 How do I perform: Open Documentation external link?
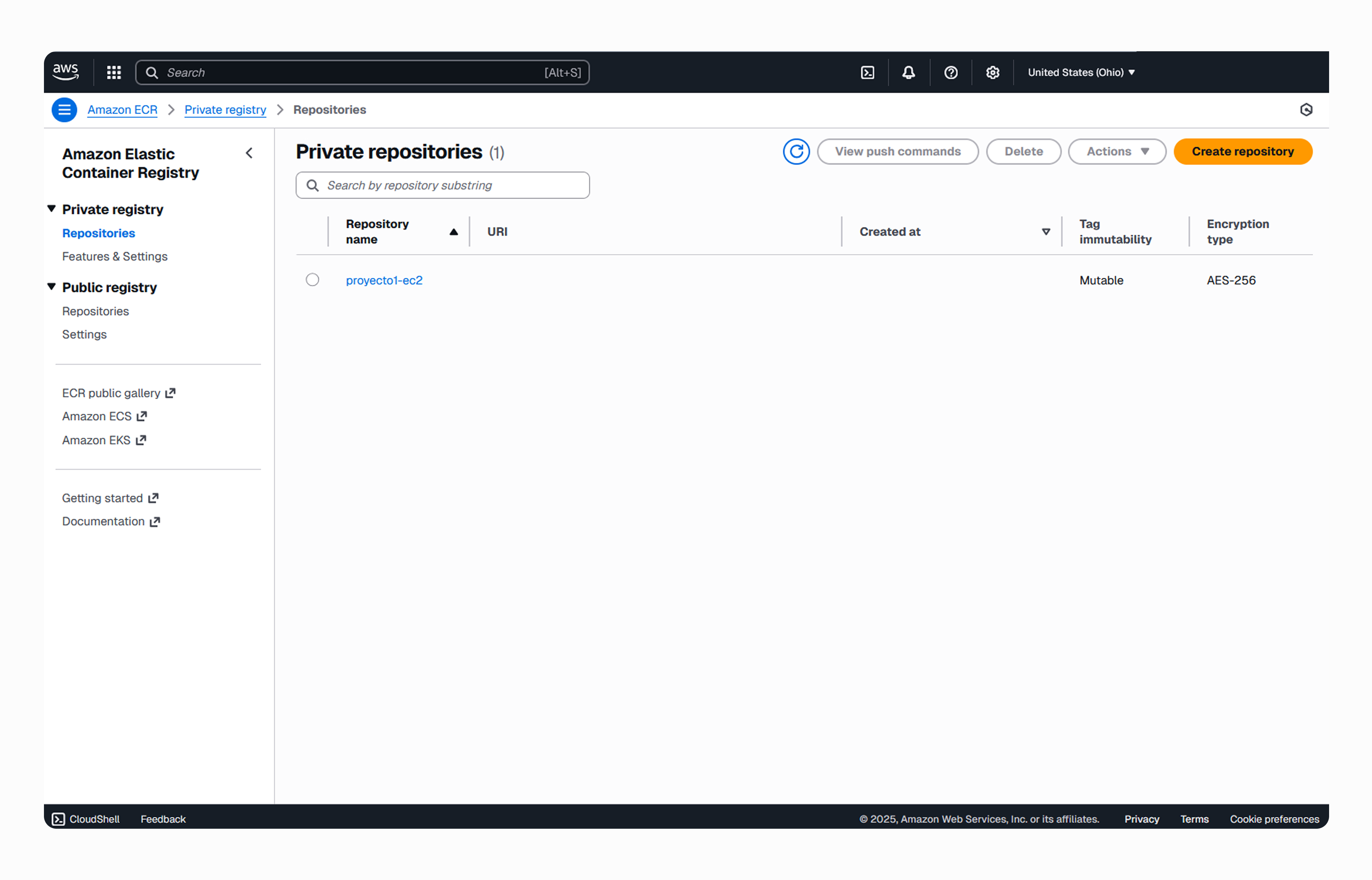point(111,521)
